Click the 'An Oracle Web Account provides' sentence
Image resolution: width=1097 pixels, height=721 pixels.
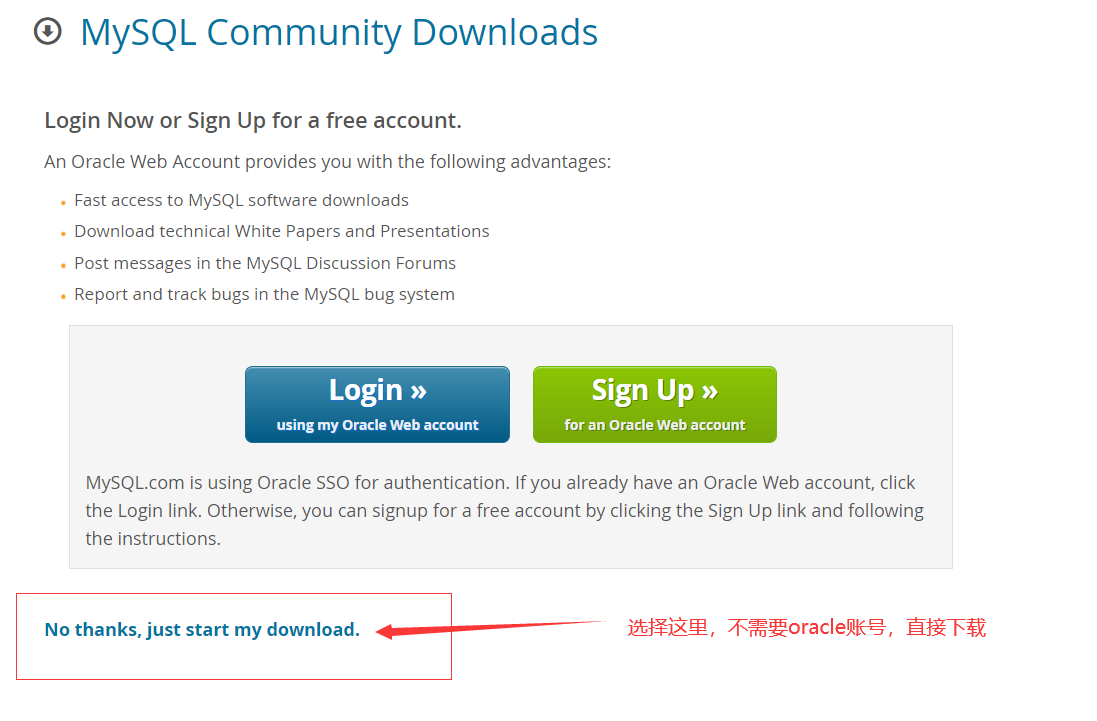click(327, 162)
